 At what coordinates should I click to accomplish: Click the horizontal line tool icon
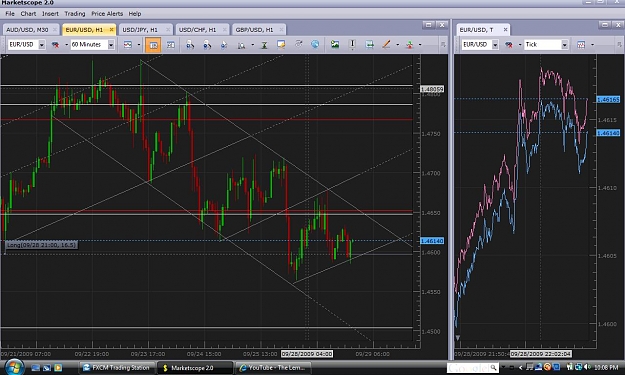pyautogui.click(x=369, y=45)
